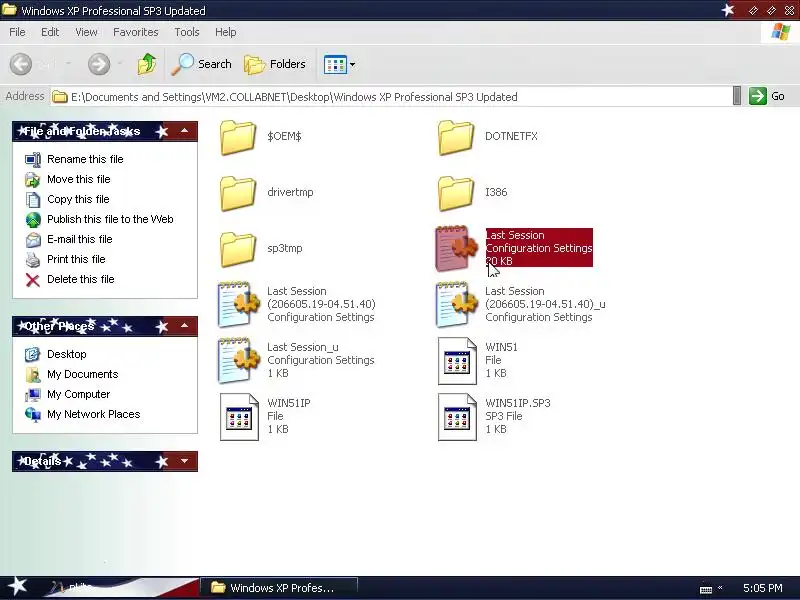The height and width of the screenshot is (600, 800).
Task: Select Last Session (206605.19-04.51.40) file icon
Action: [x=238, y=305]
